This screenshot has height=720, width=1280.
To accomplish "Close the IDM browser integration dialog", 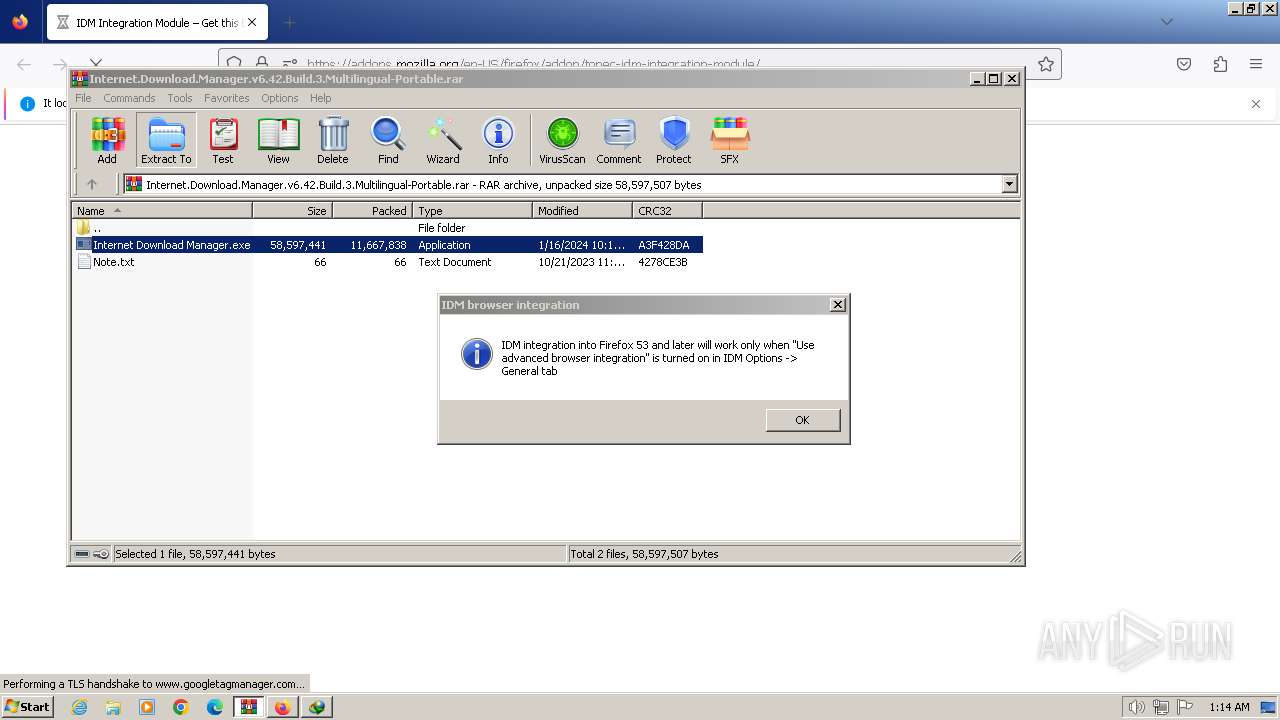I will point(838,305).
